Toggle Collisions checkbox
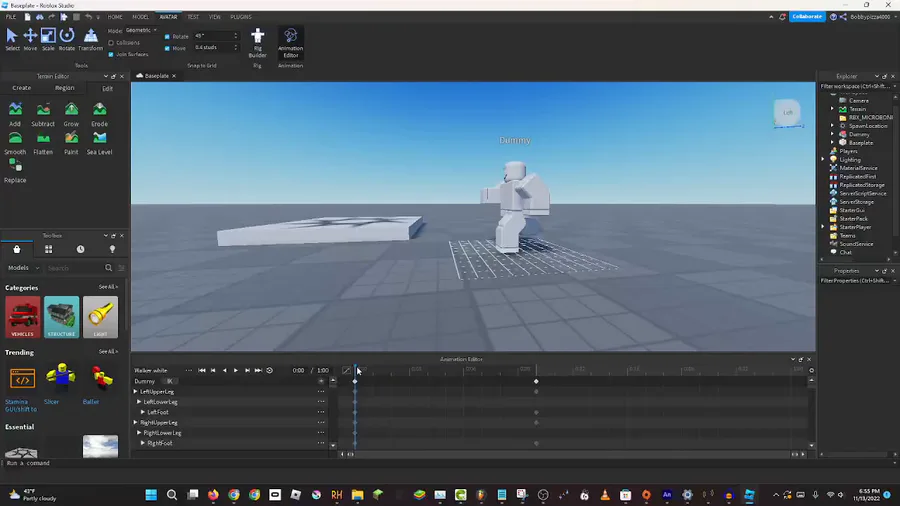Viewport: 900px width, 506px height. [111, 42]
